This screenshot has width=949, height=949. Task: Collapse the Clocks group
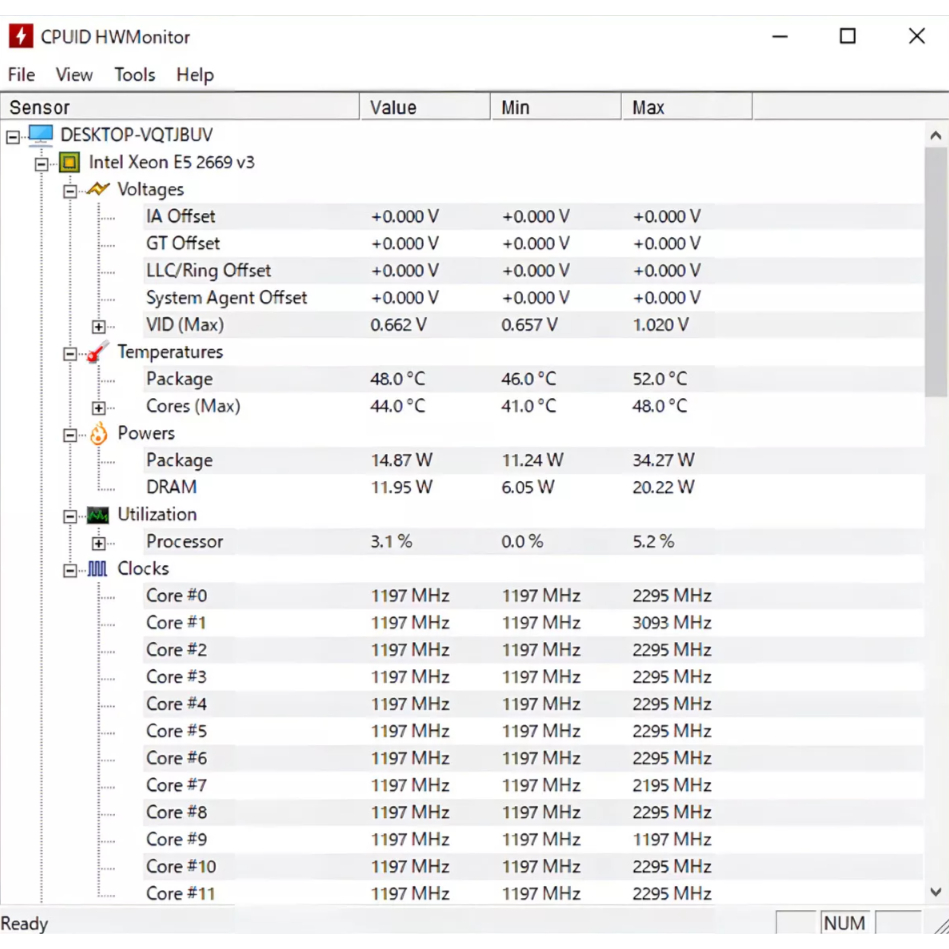coord(70,571)
